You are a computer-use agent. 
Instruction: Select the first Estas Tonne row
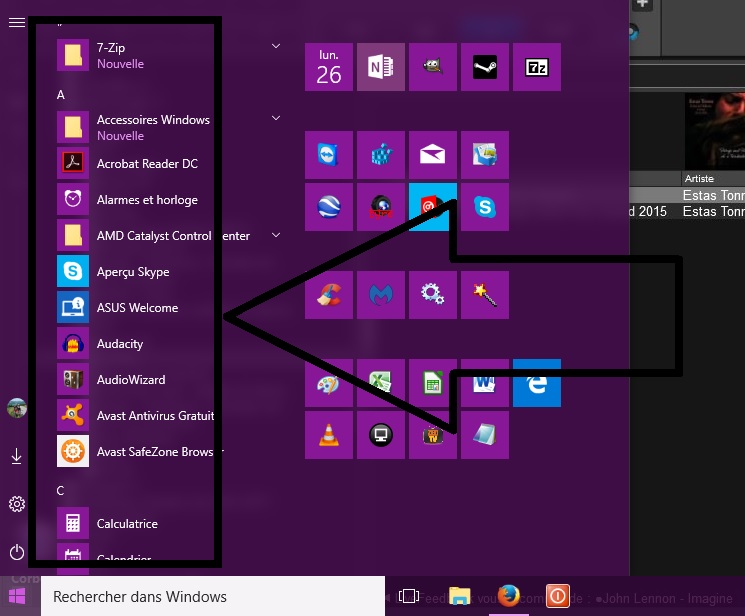click(x=687, y=195)
